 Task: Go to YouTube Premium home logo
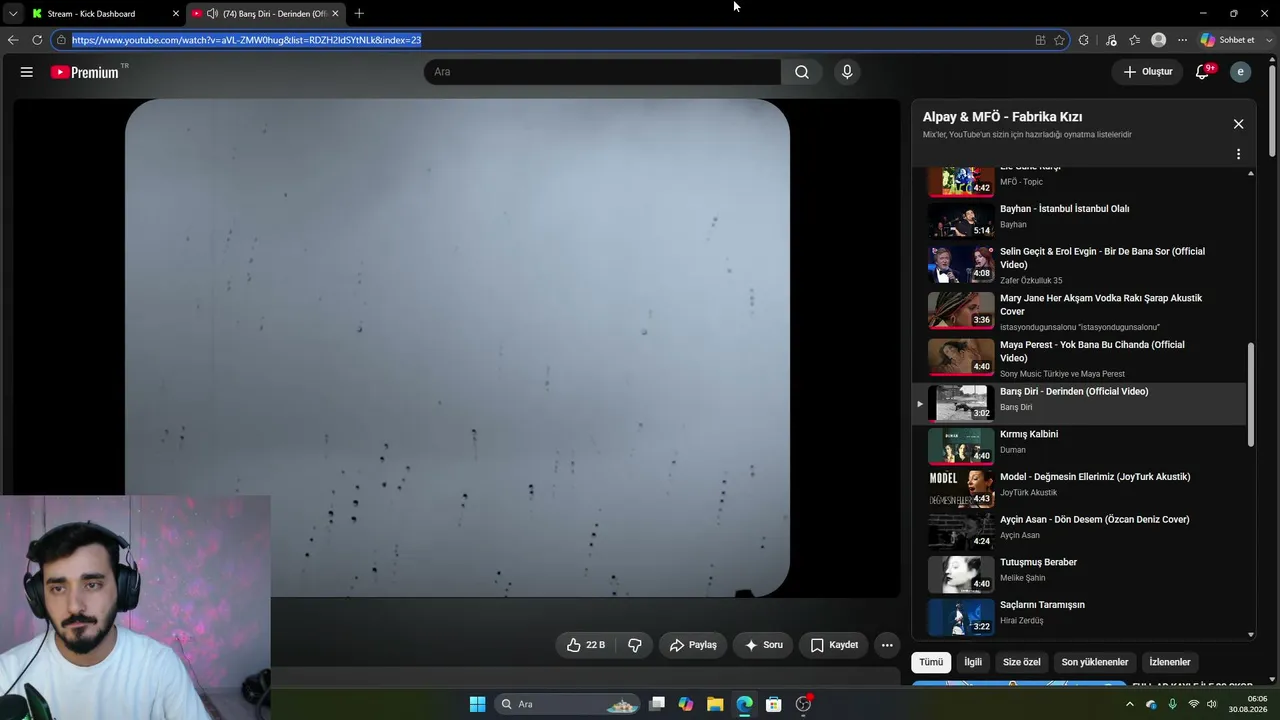click(x=85, y=72)
